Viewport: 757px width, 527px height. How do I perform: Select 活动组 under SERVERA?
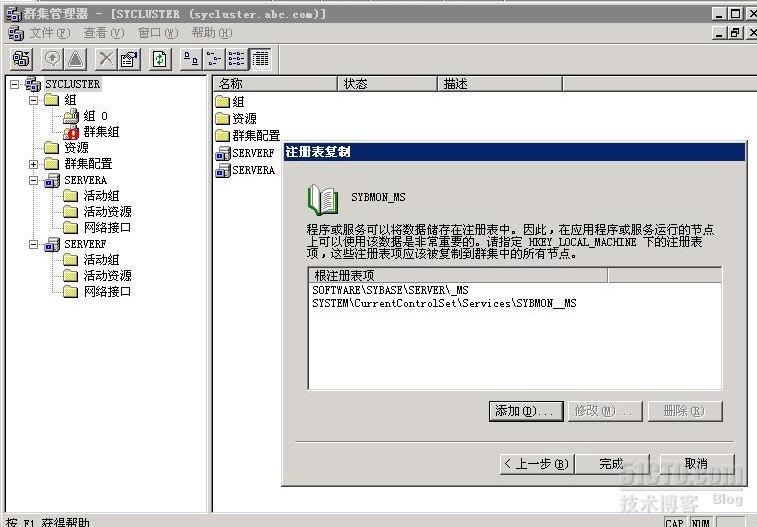pos(101,196)
